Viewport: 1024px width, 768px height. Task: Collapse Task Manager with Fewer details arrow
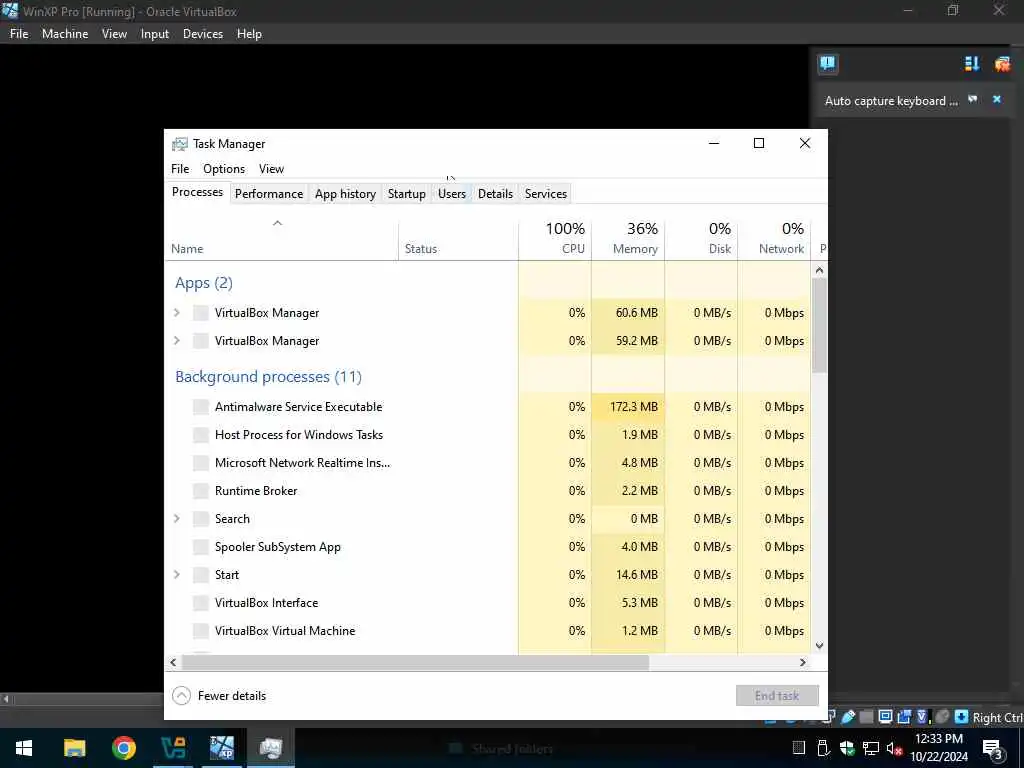[181, 696]
